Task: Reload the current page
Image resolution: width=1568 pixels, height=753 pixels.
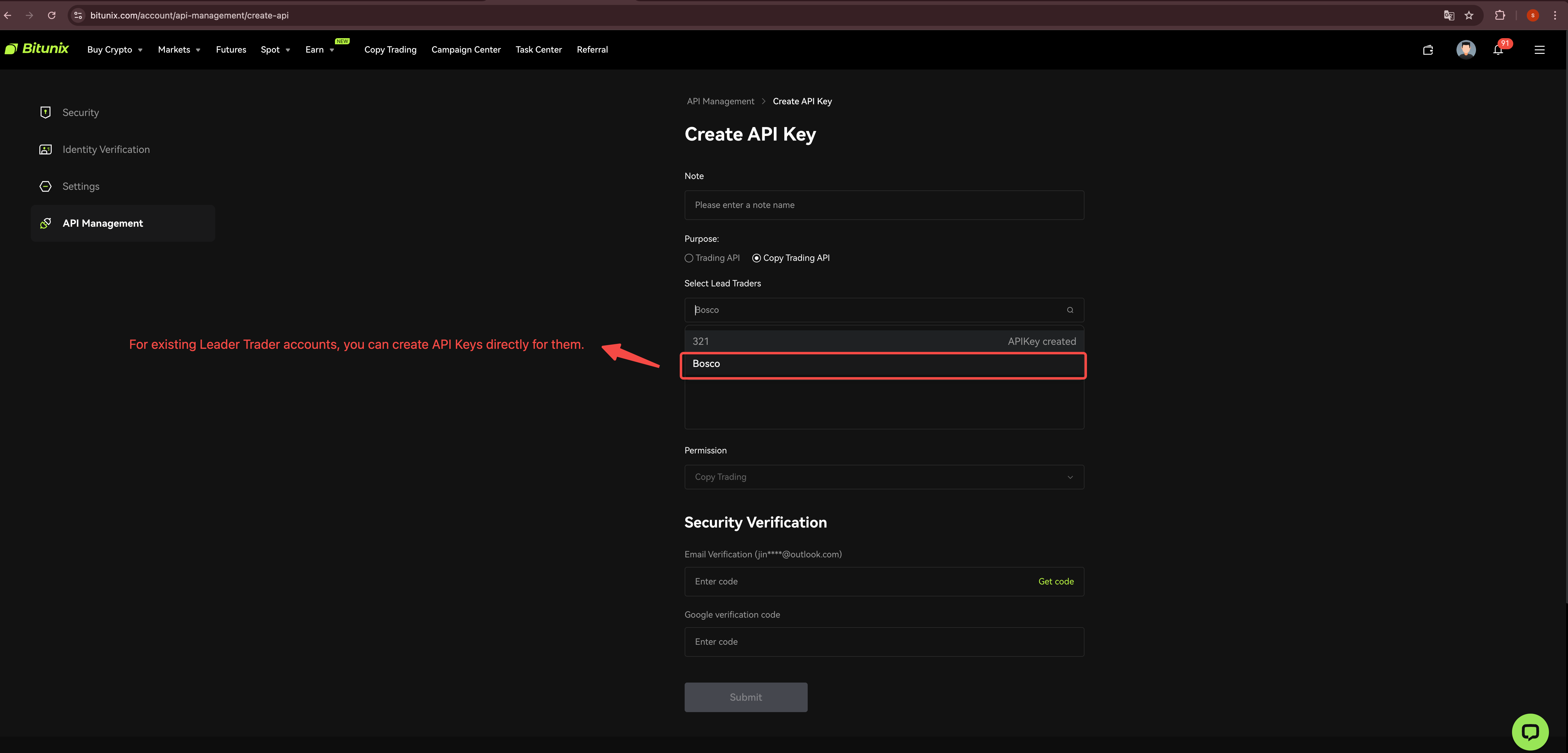Action: (52, 15)
